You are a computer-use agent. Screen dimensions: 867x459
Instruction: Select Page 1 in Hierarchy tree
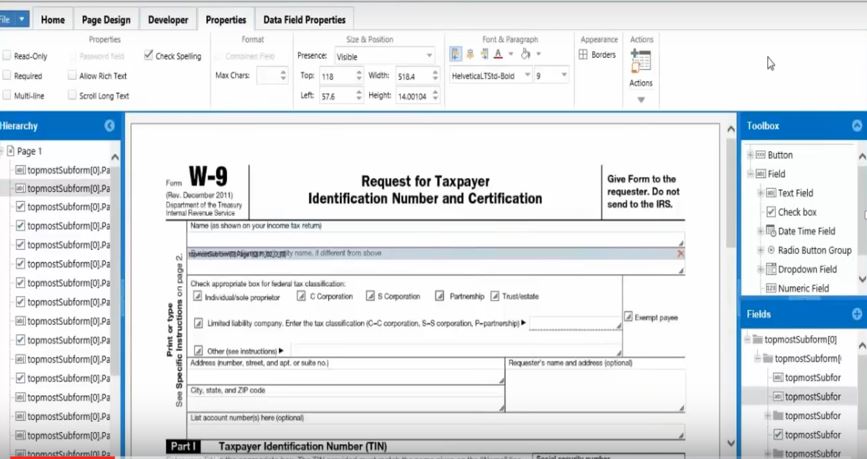click(29, 151)
